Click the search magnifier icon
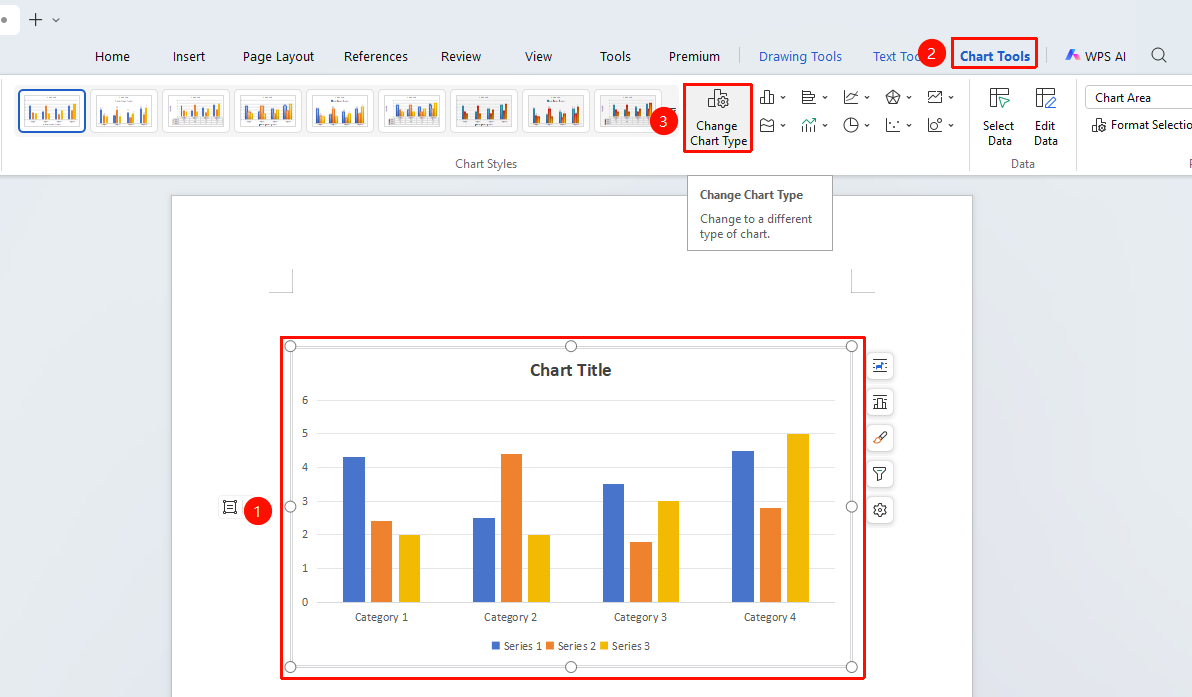Viewport: 1192px width, 697px height. click(x=1159, y=55)
